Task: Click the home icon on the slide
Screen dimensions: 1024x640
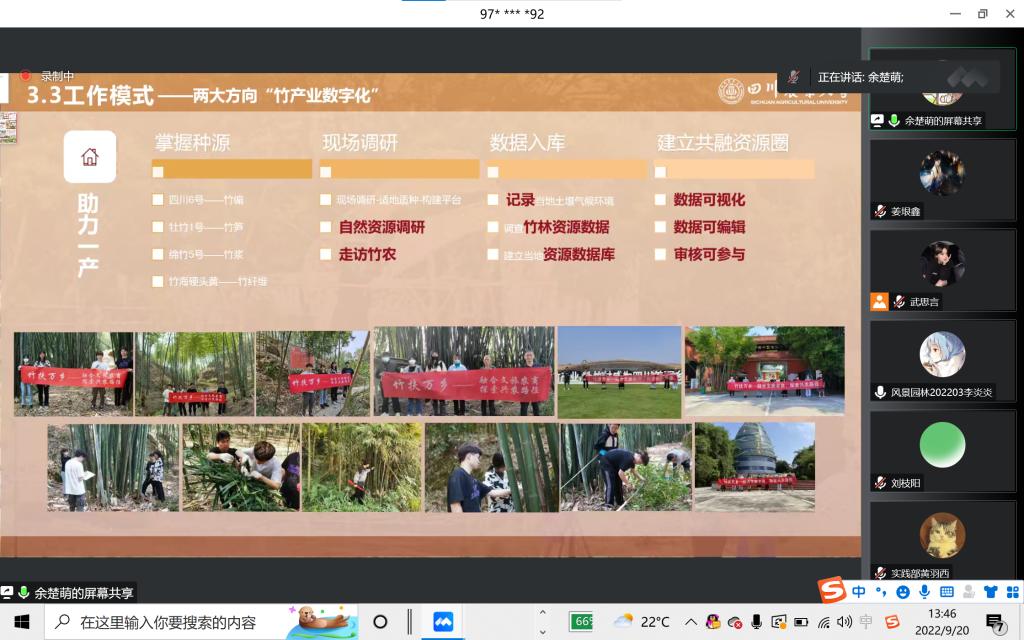Action: [x=89, y=157]
